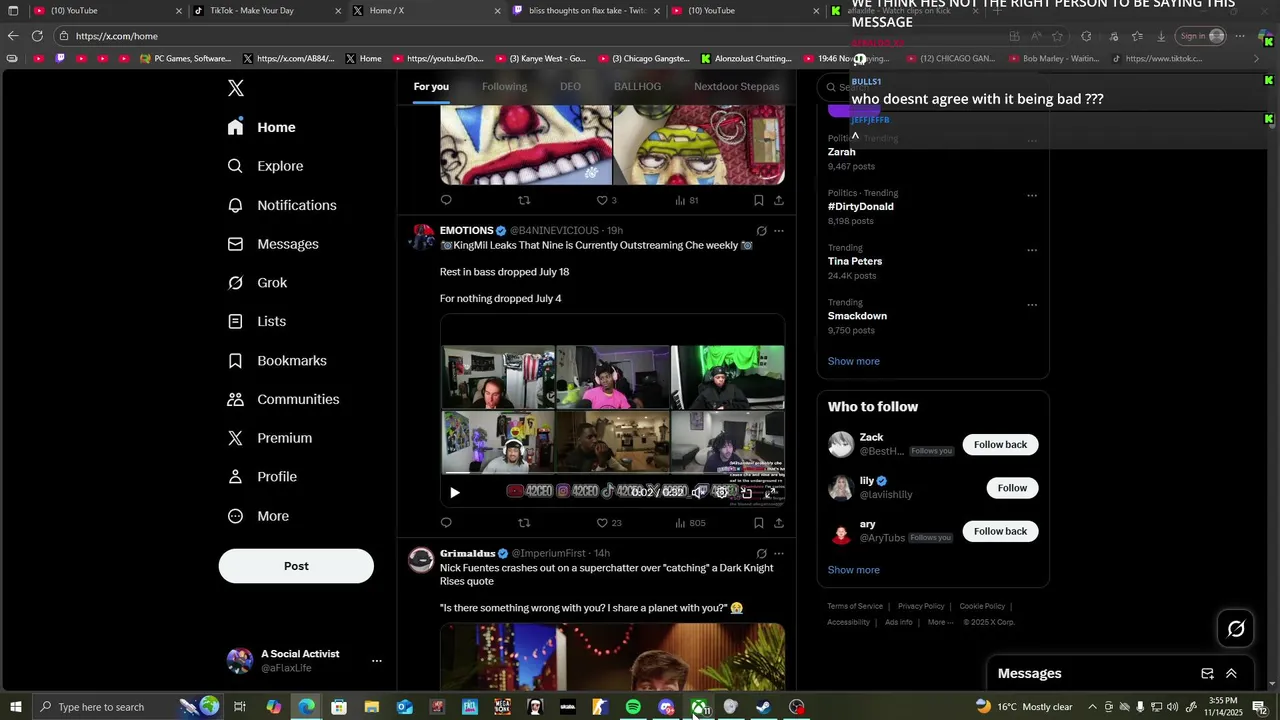Reply to the EMOTIONS post
The height and width of the screenshot is (720, 1280).
[x=446, y=522]
